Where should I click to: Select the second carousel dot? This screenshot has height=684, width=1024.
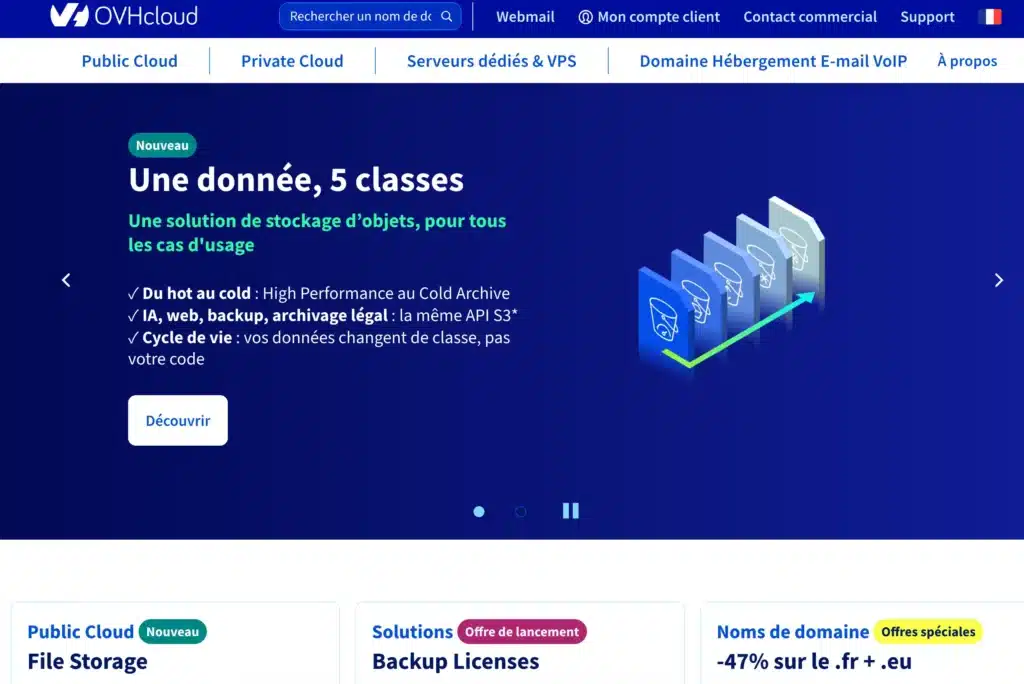click(520, 512)
